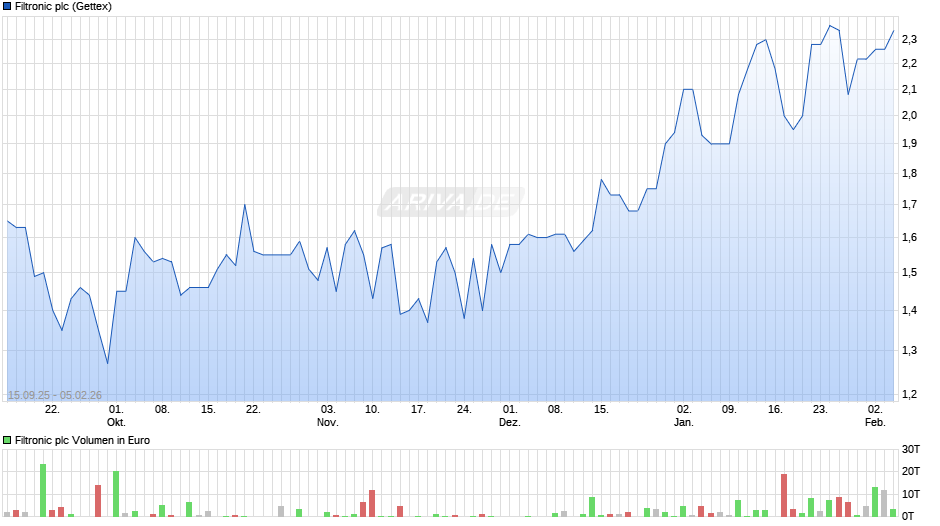Click the 0T volume axis label
Image resolution: width=940 pixels, height=526 pixels.
908,516
